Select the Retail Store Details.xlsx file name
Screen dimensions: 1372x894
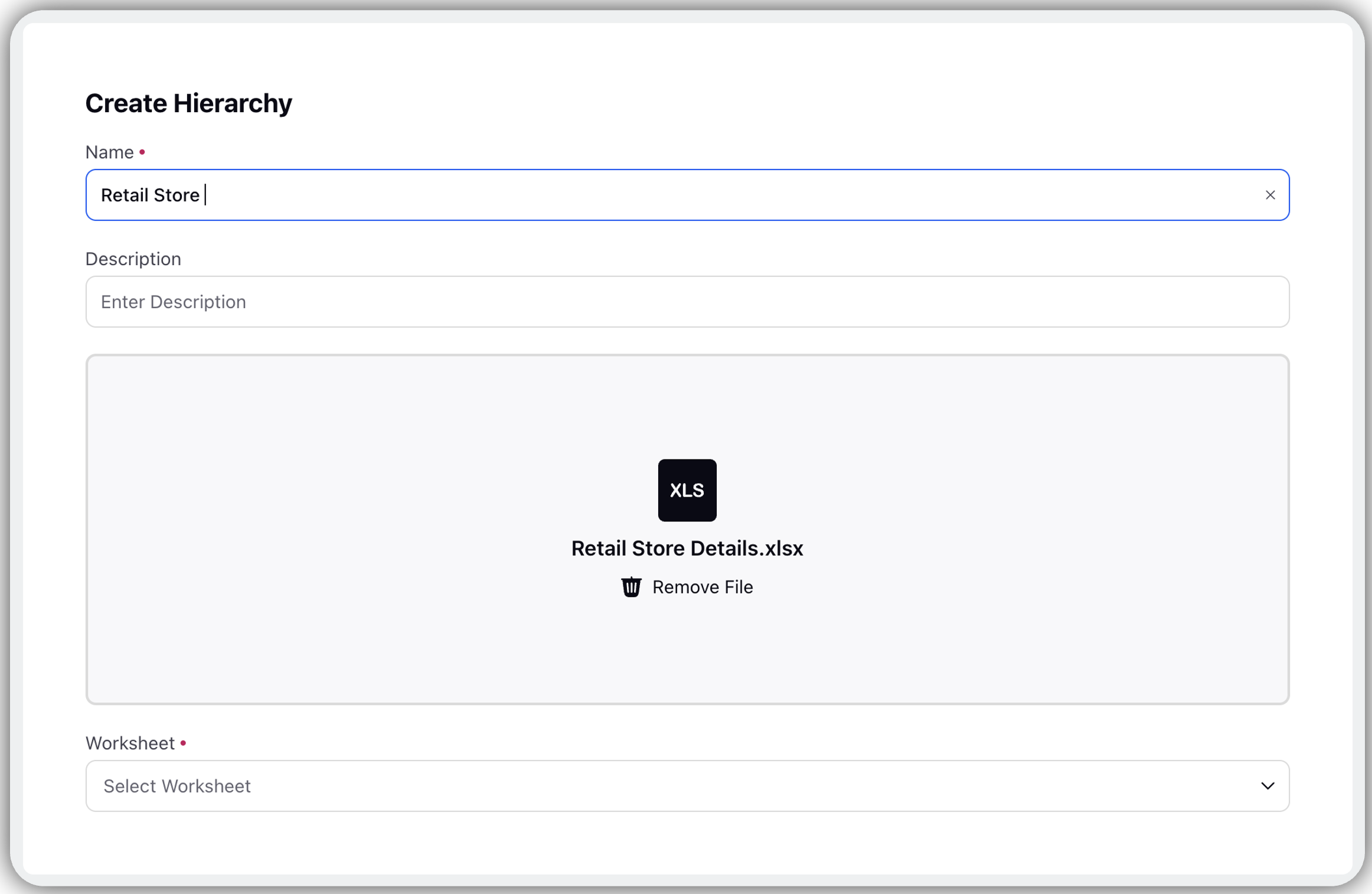pyautogui.click(x=687, y=549)
